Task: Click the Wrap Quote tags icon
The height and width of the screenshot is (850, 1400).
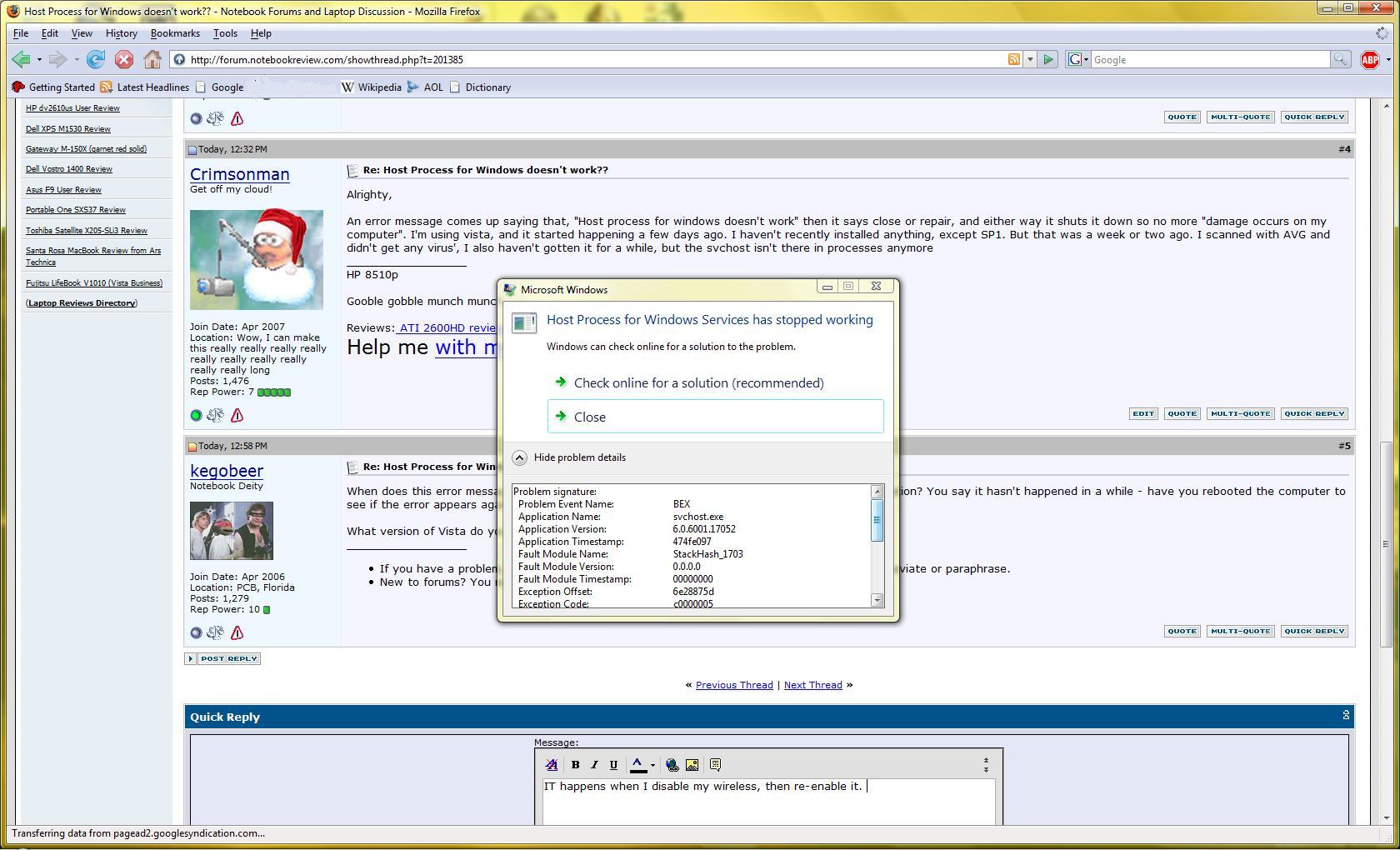Action: pos(715,764)
